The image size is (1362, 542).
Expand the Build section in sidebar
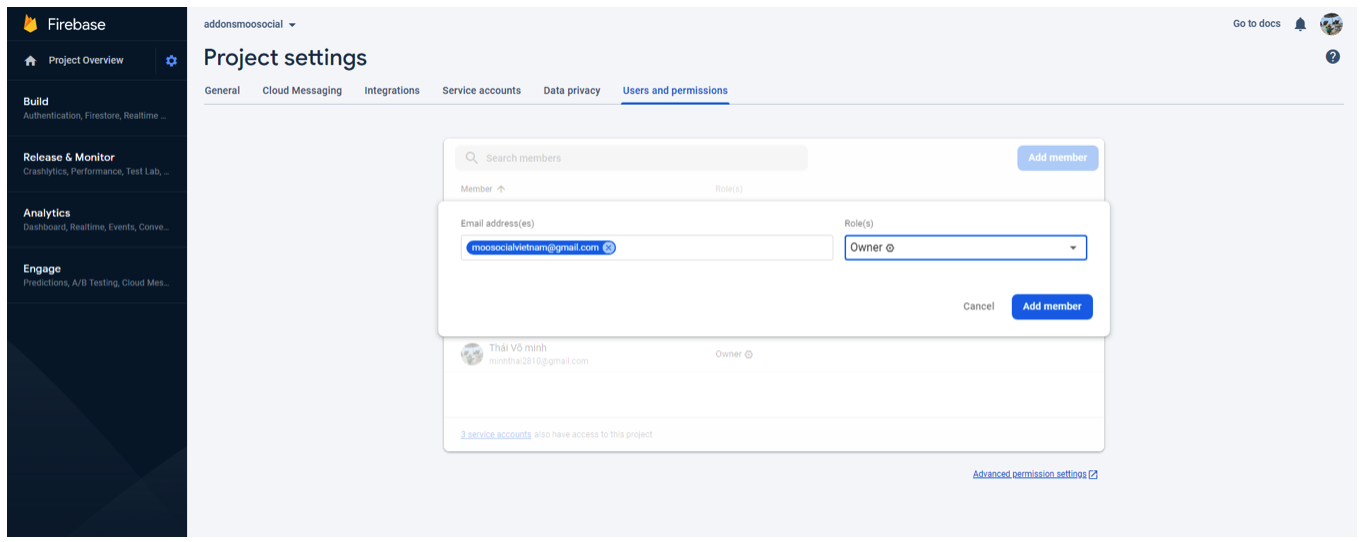(x=97, y=108)
